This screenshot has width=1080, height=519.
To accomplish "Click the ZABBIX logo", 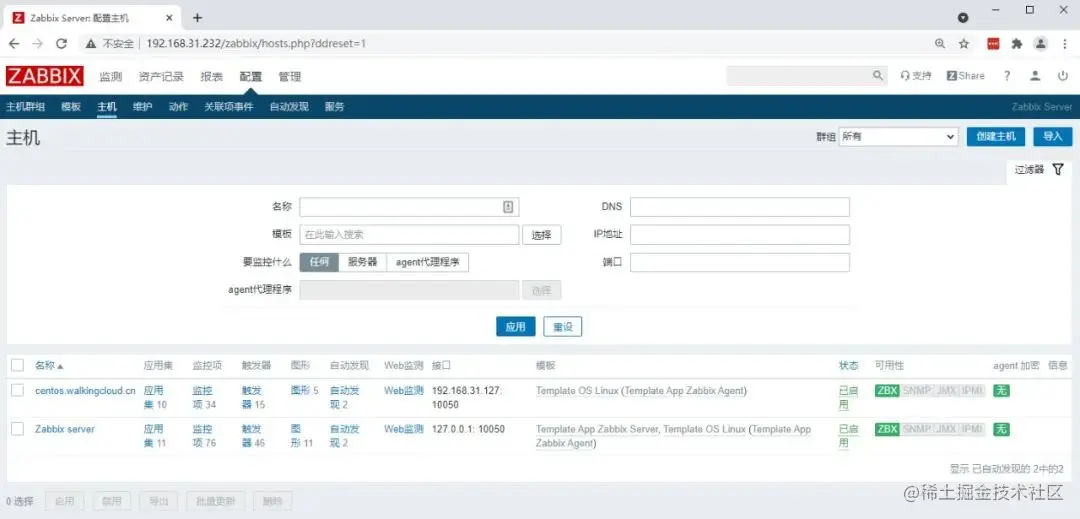I will coord(45,76).
